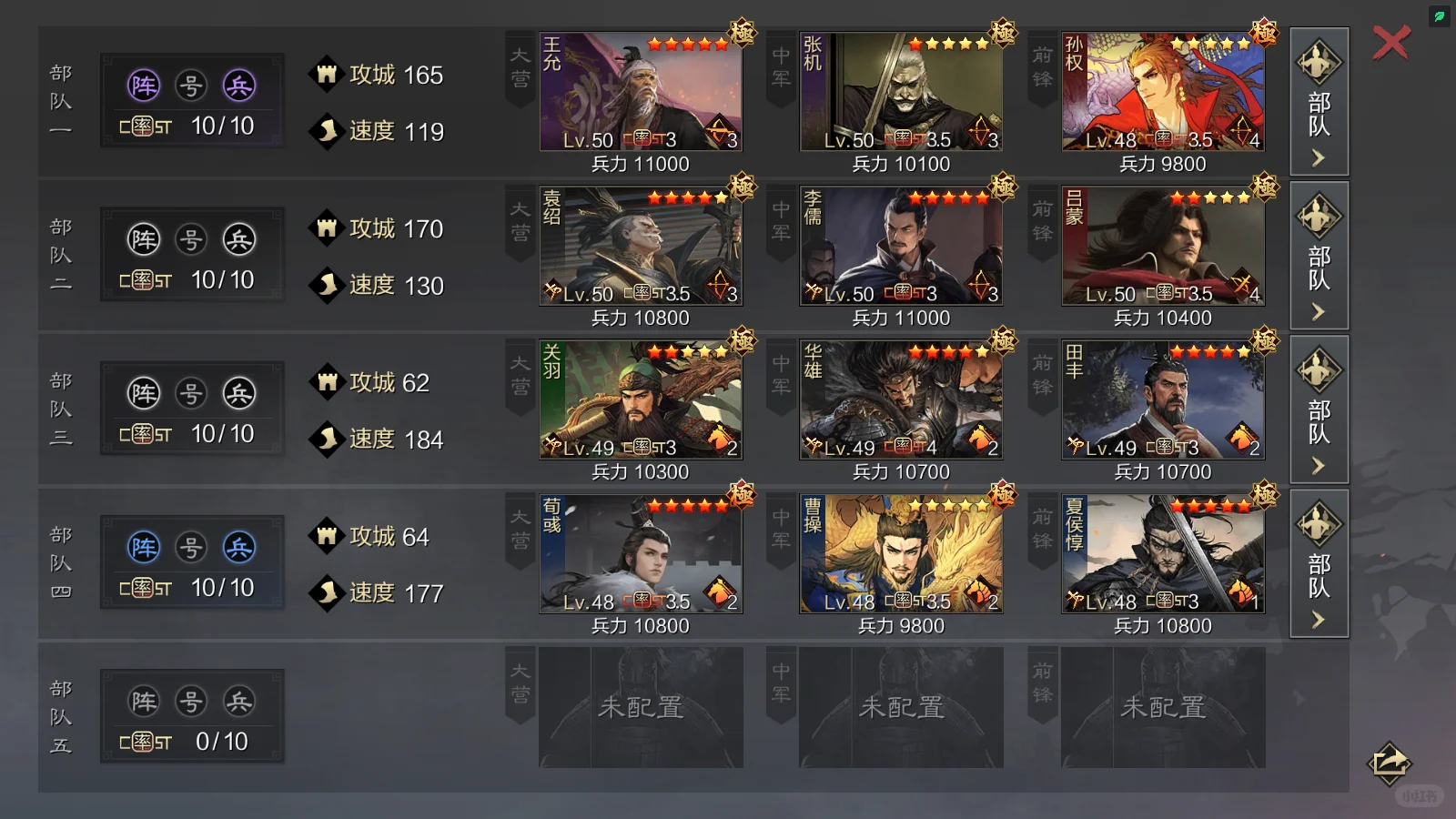1456x819 pixels.
Task: Tap the 攻城 siege icon in 部队一
Action: pyautogui.click(x=327, y=74)
